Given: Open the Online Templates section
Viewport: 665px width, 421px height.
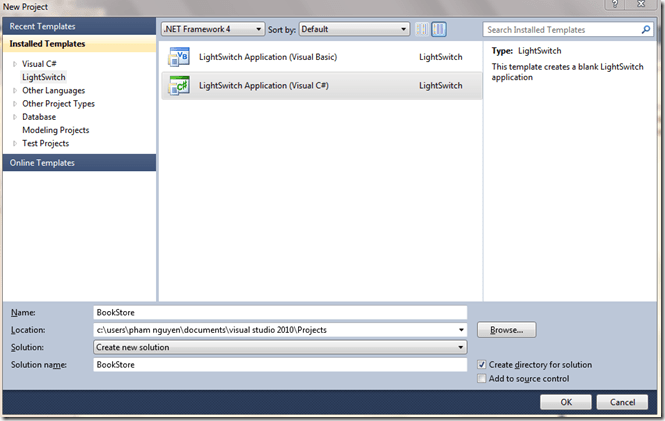Looking at the screenshot, I should (x=78, y=162).
